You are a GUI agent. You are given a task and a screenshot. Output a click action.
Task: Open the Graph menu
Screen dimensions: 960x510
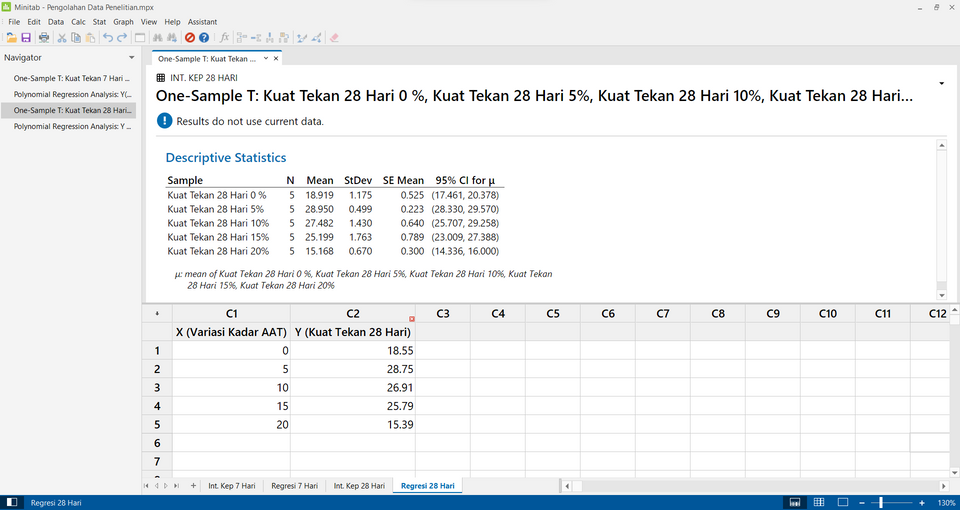(x=124, y=21)
